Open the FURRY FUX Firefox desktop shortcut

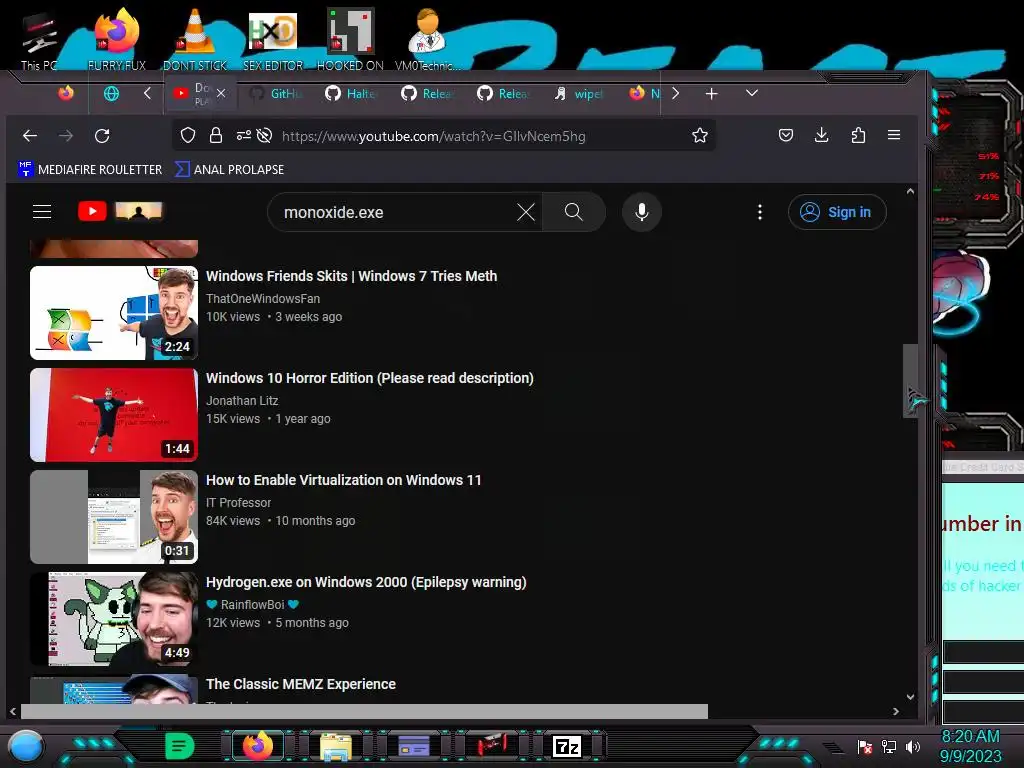[x=117, y=40]
